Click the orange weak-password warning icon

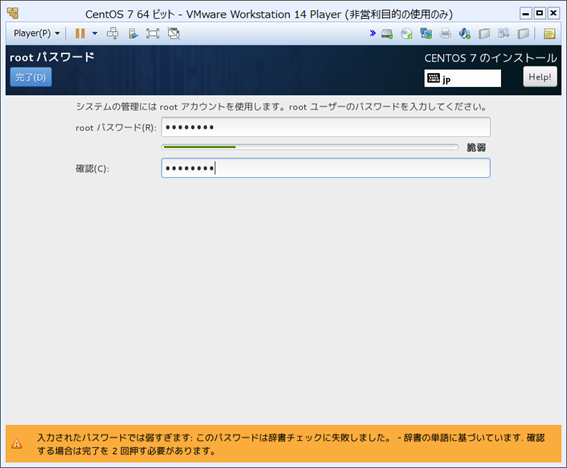point(17,444)
